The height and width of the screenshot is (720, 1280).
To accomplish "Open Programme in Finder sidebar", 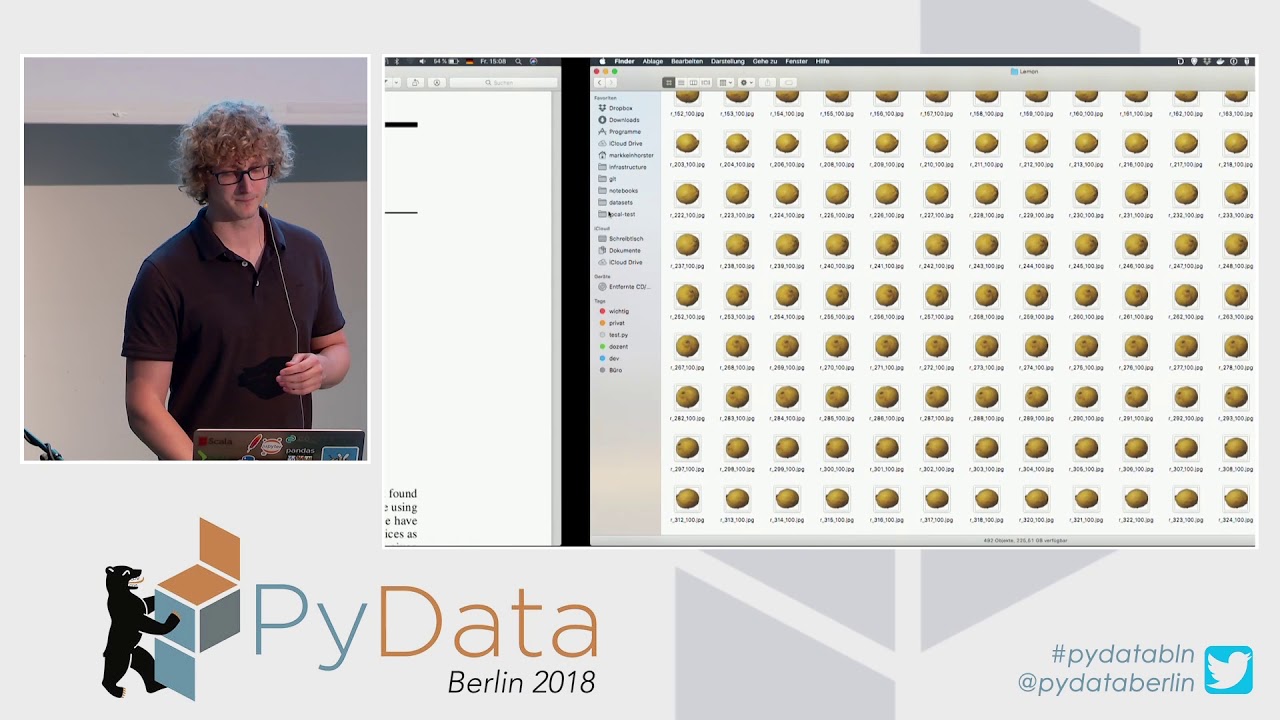I will [624, 131].
